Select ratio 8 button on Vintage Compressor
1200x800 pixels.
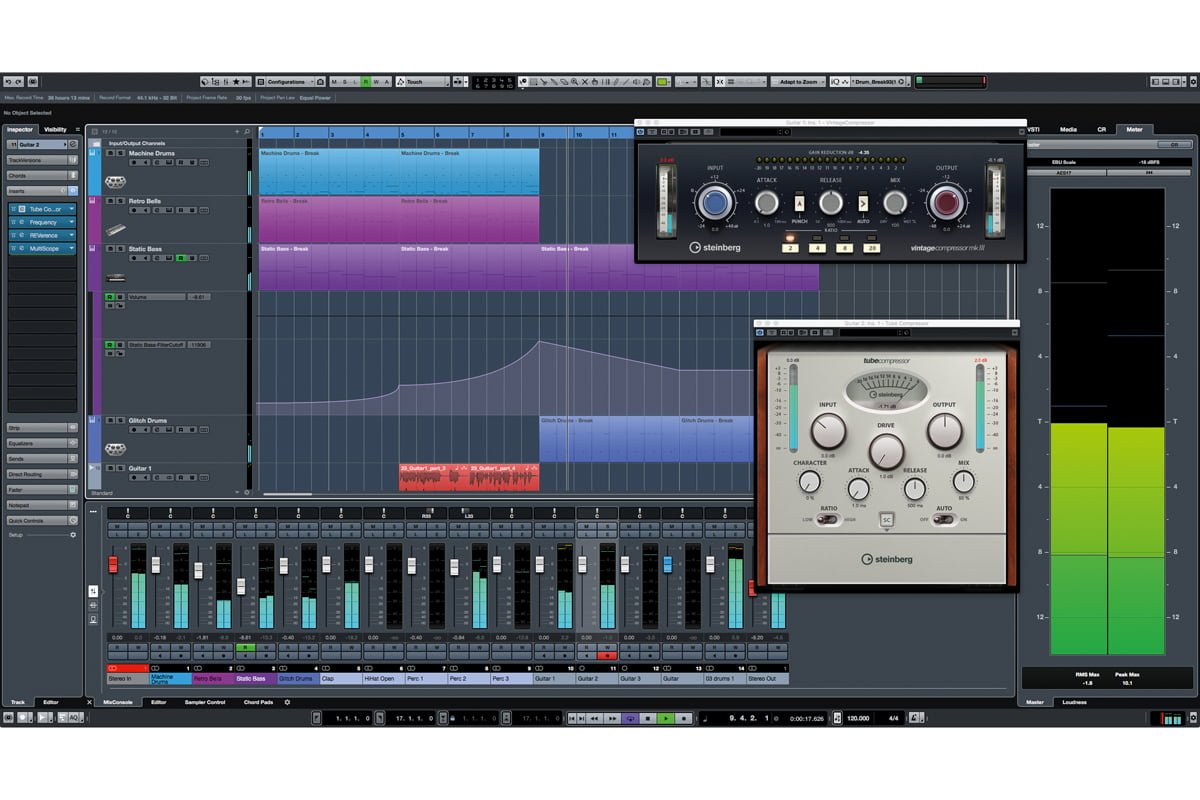pos(844,248)
